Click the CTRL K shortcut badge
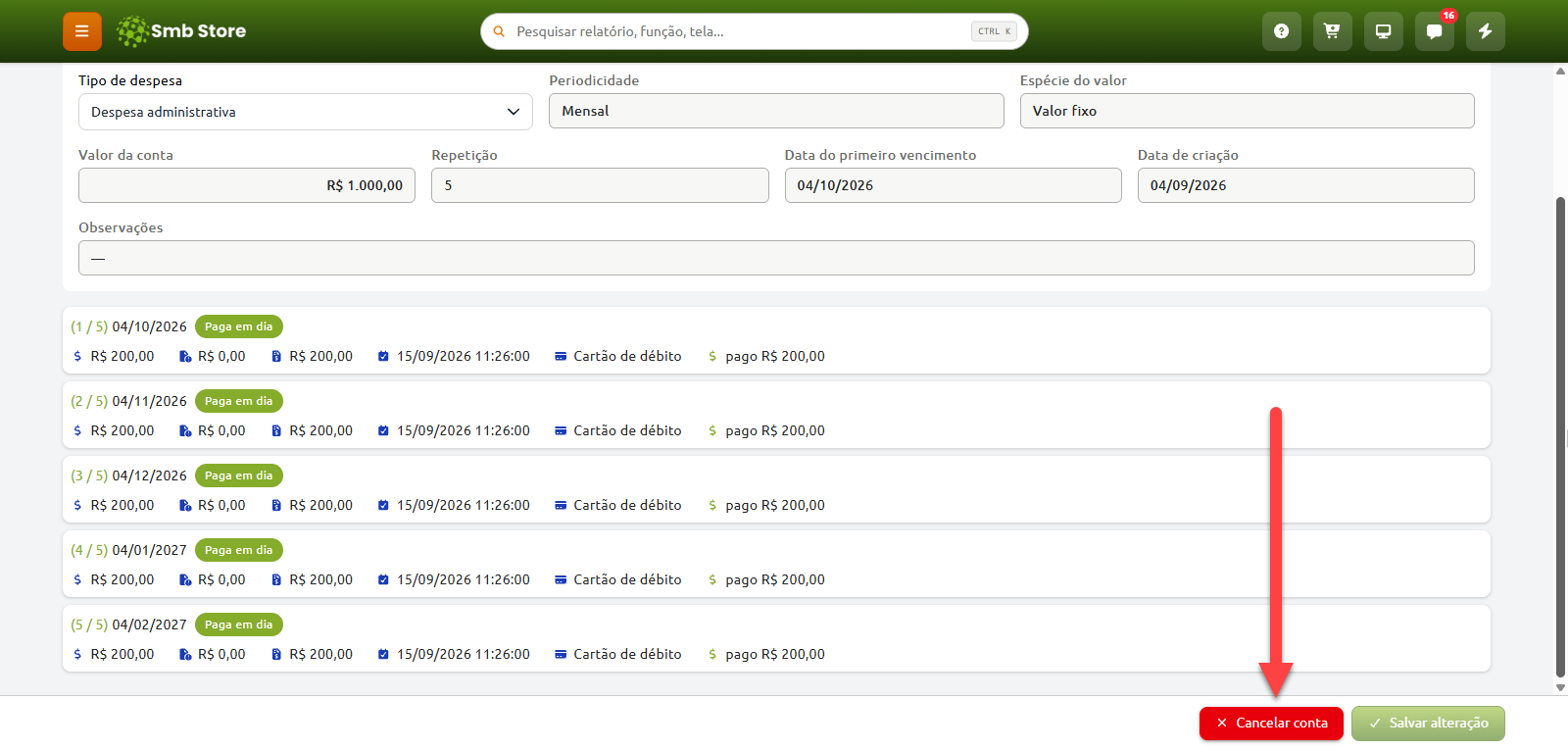This screenshot has width=1568, height=750. (994, 31)
